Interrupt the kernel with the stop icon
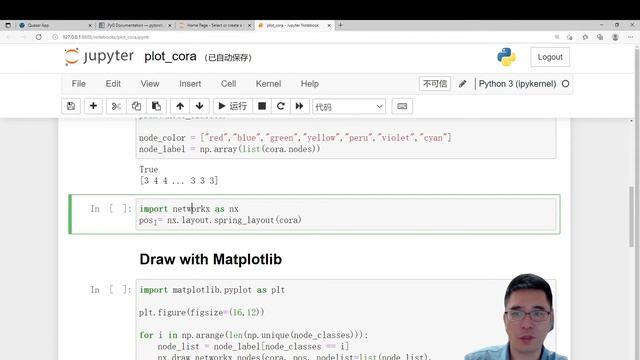 pyautogui.click(x=262, y=106)
